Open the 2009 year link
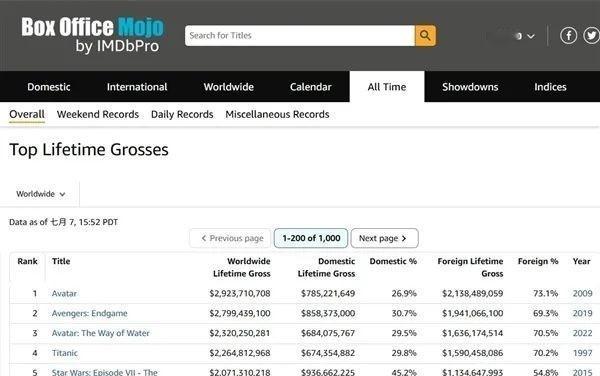Image resolution: width=600 pixels, height=376 pixels. coord(582,293)
